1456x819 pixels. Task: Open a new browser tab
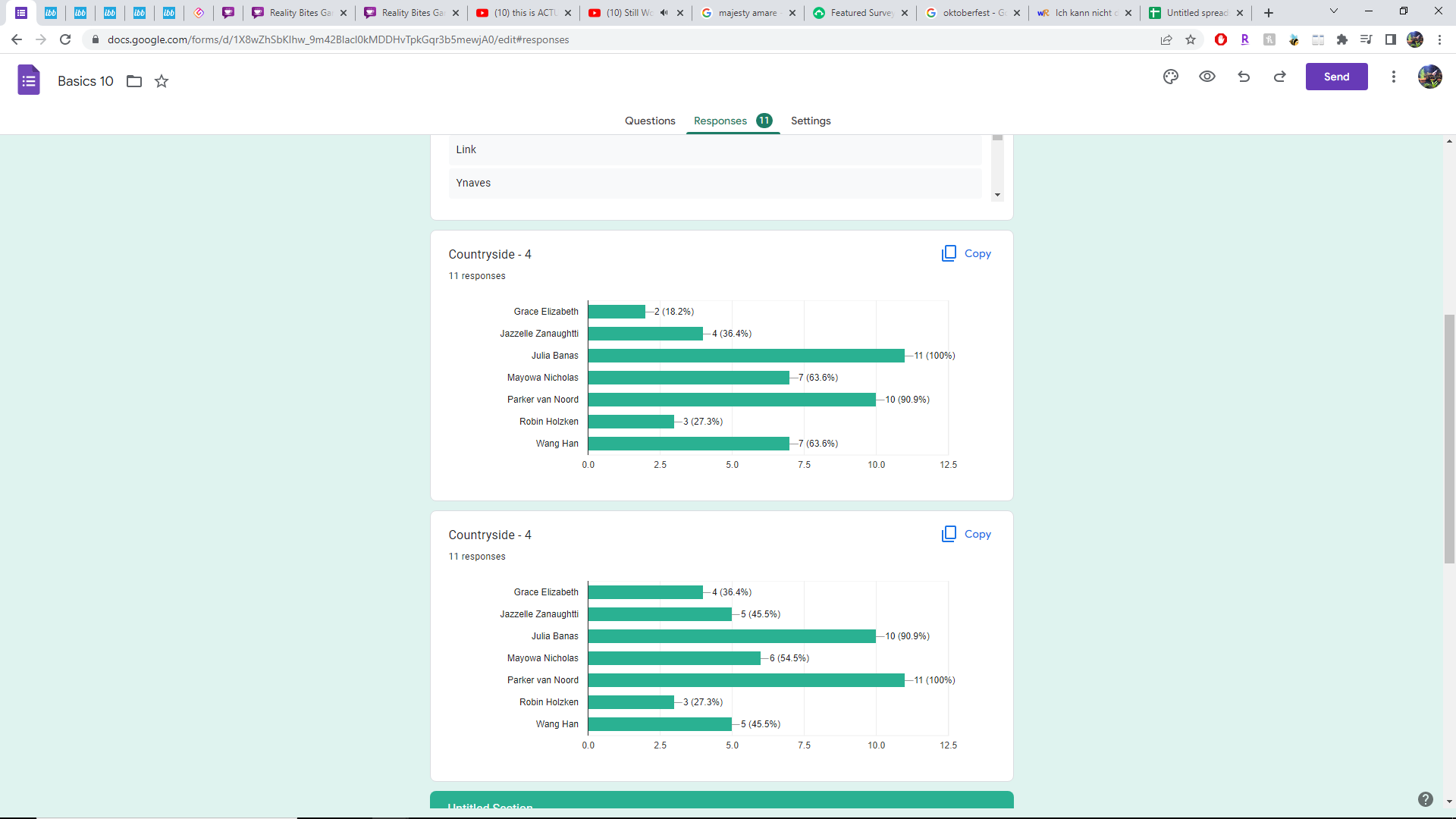[1269, 13]
